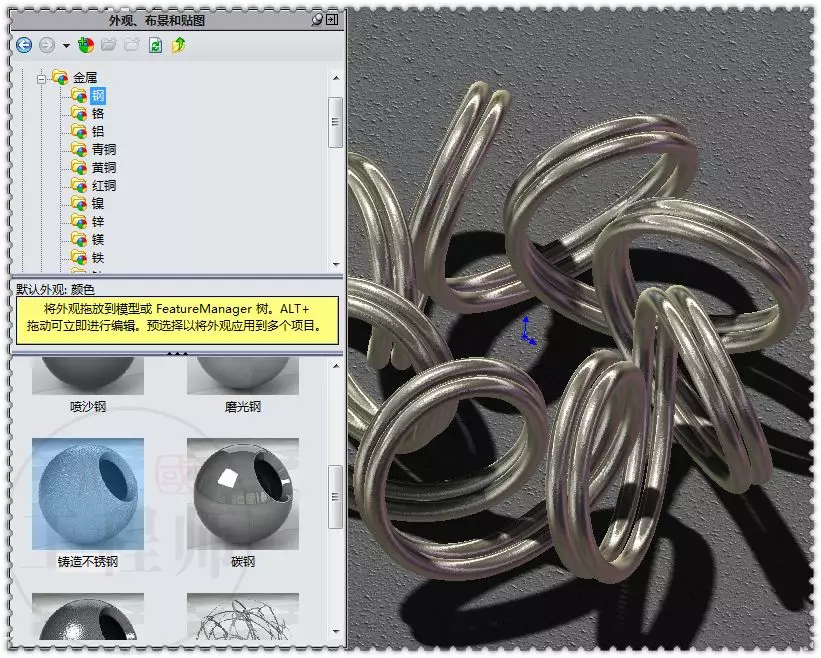Click the Create New Folder icon
Screen dimensions: 821x658
(x=109, y=45)
